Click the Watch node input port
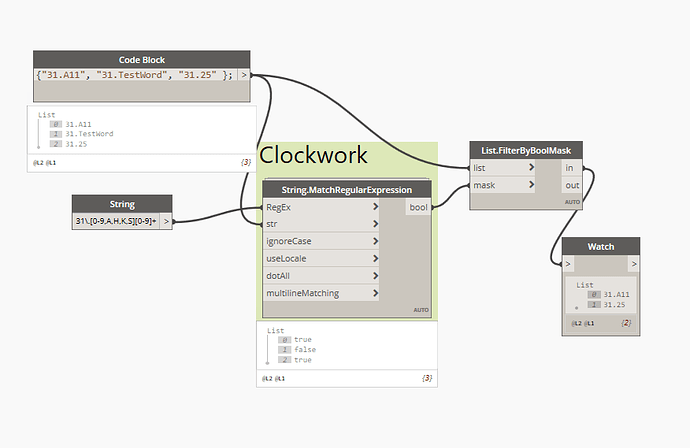This screenshot has height=448, width=690. coord(568,264)
